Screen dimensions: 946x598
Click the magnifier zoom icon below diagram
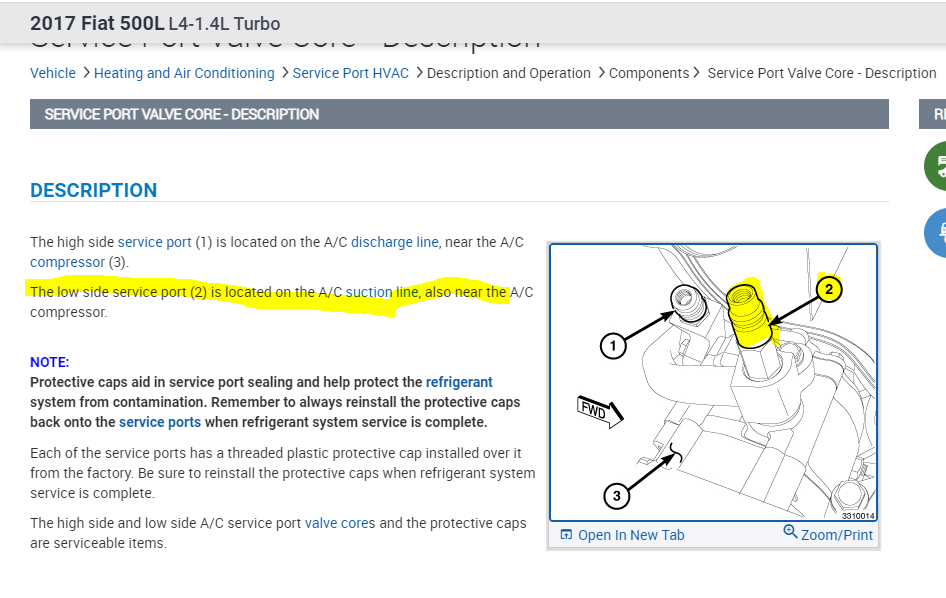[790, 532]
